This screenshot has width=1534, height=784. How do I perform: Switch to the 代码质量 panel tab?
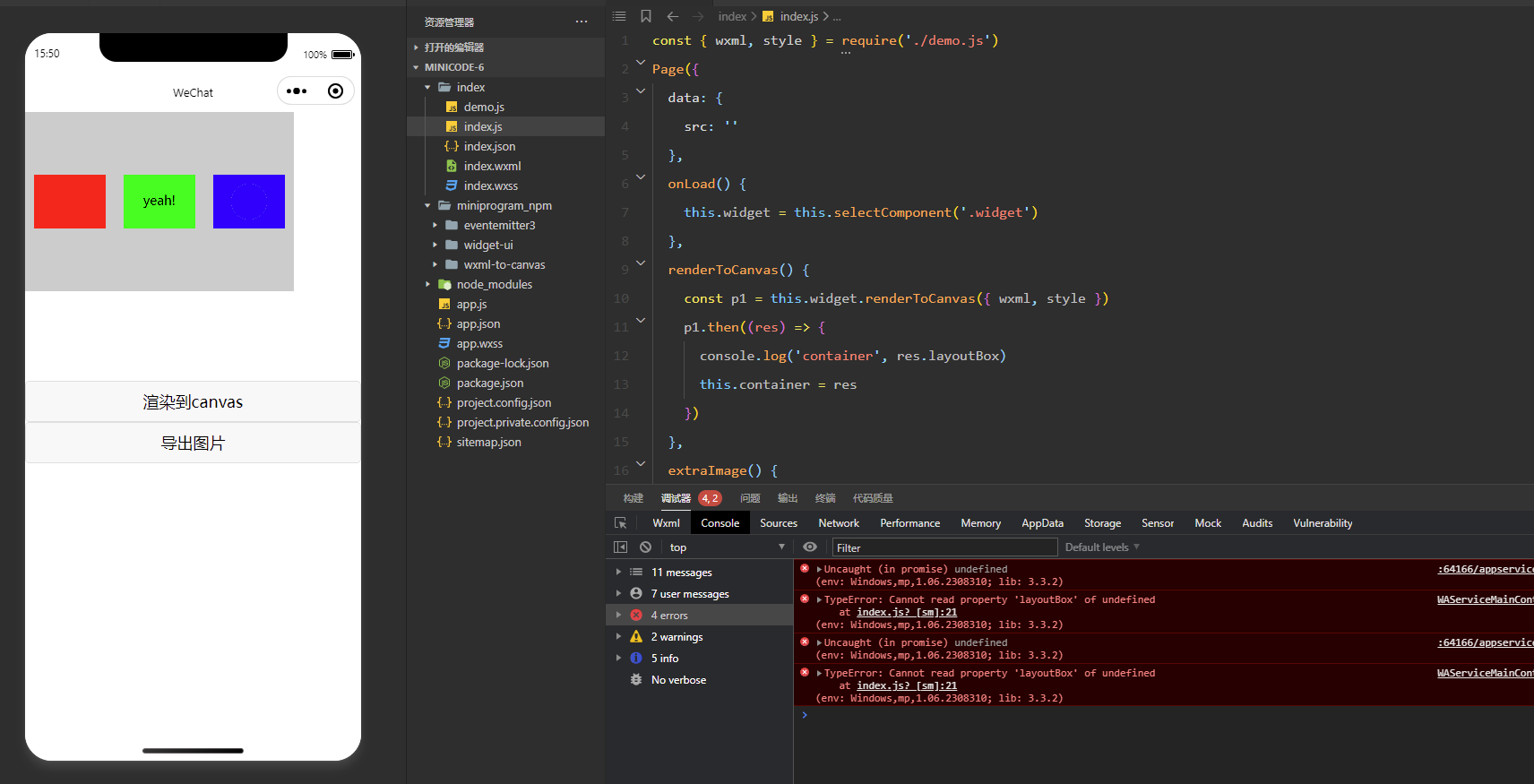tap(873, 498)
